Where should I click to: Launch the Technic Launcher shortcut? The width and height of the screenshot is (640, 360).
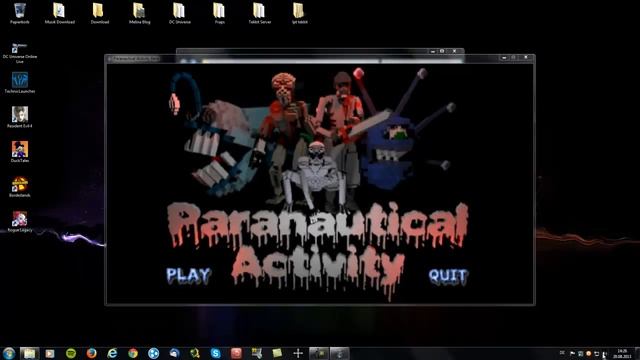point(20,82)
